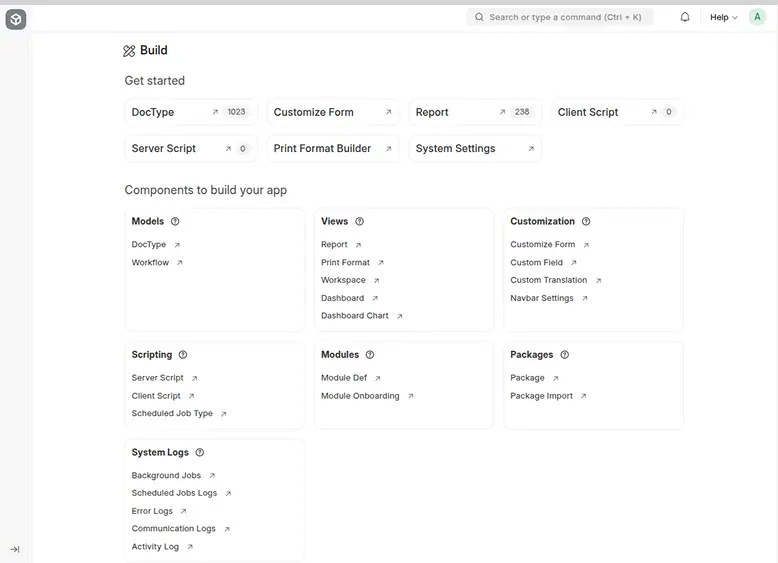Open Activity Log link
The image size is (778, 563).
tap(155, 547)
